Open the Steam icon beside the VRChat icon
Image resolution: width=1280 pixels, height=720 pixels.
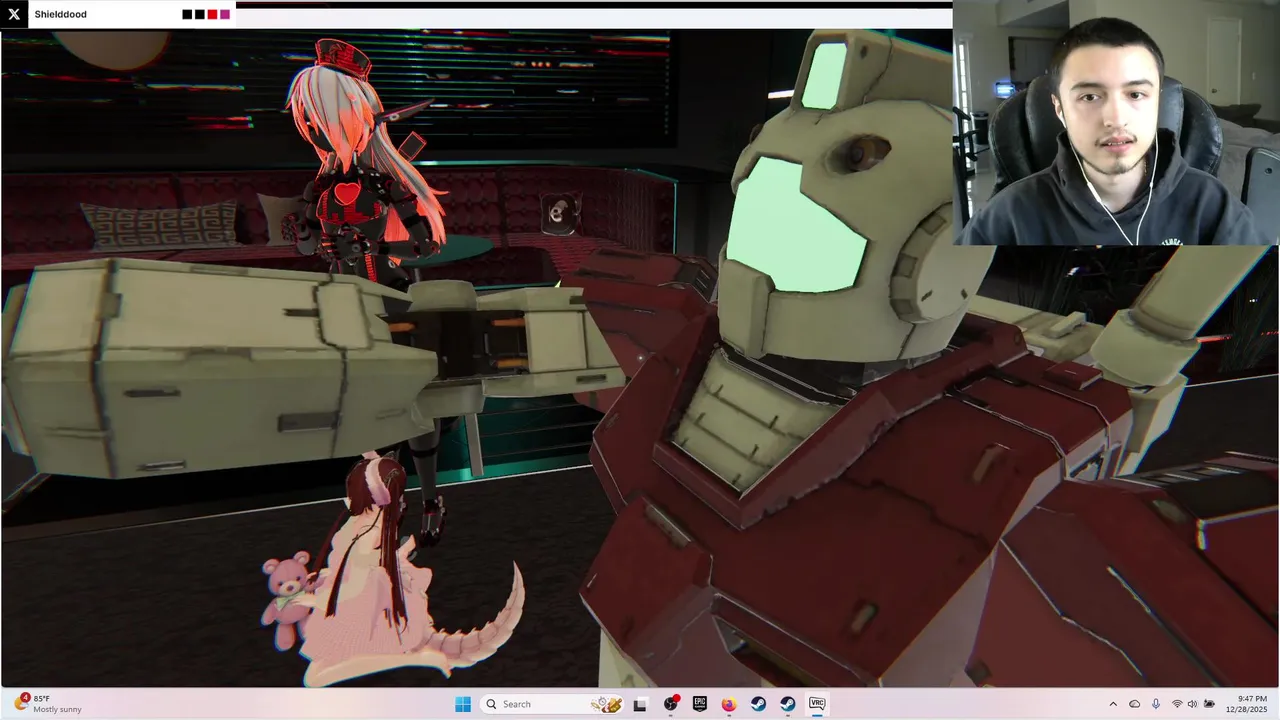click(787, 704)
